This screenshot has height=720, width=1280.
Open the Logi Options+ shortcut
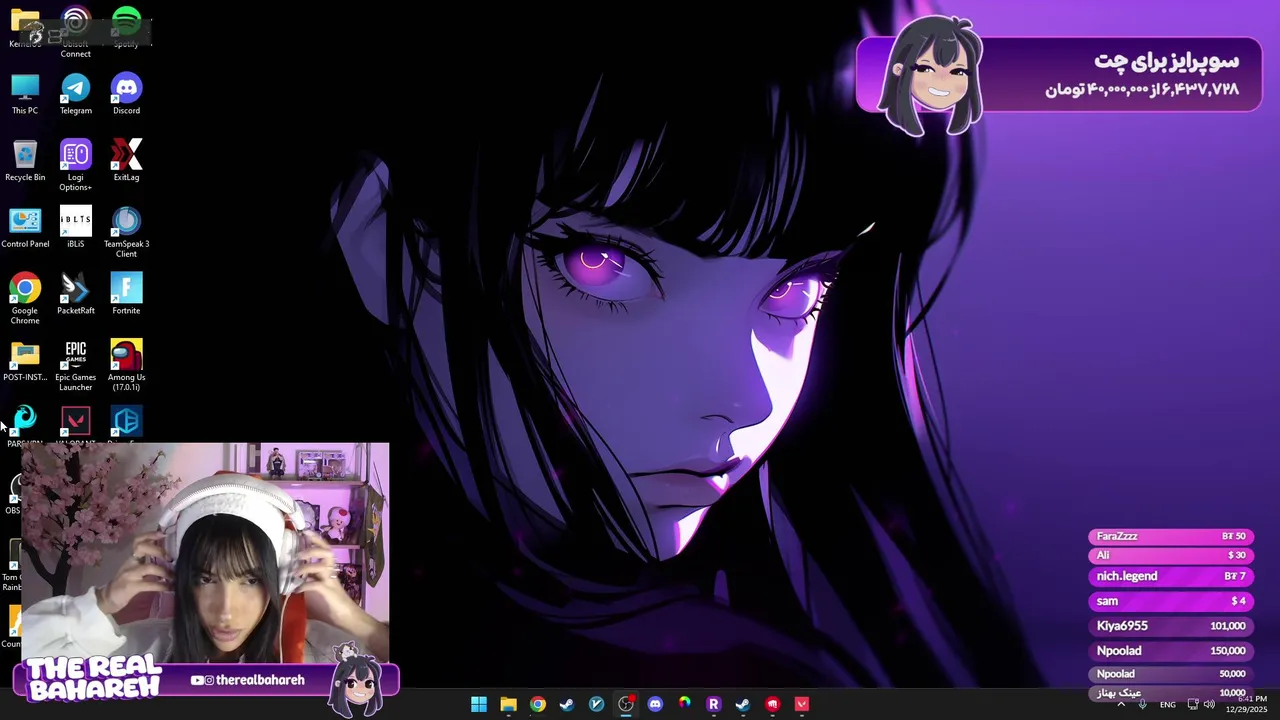pos(75,166)
